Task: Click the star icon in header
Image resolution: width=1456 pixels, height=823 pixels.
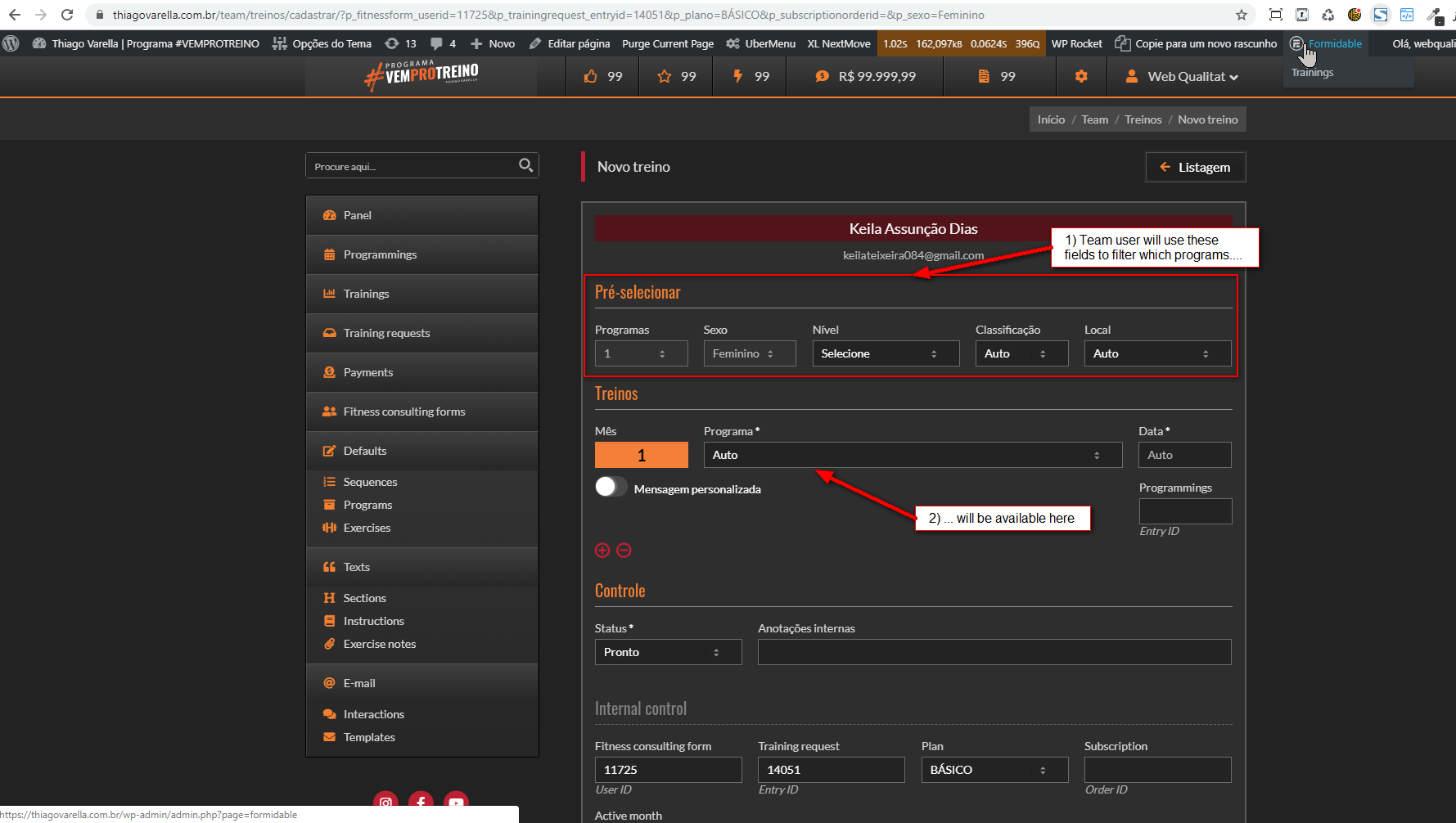Action: (x=665, y=76)
